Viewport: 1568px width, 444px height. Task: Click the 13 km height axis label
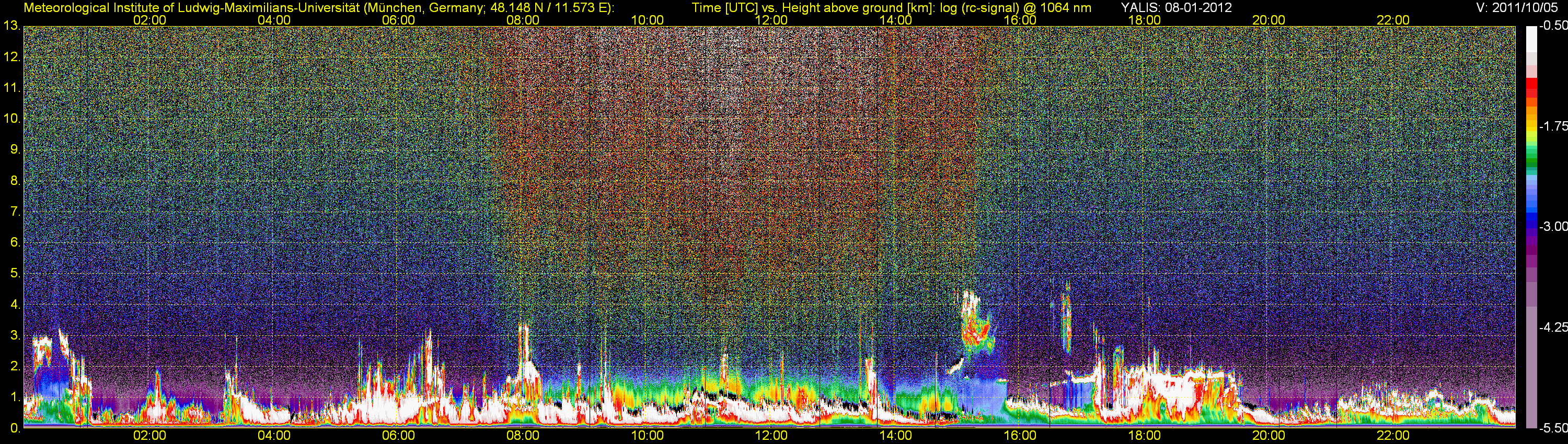[x=11, y=26]
